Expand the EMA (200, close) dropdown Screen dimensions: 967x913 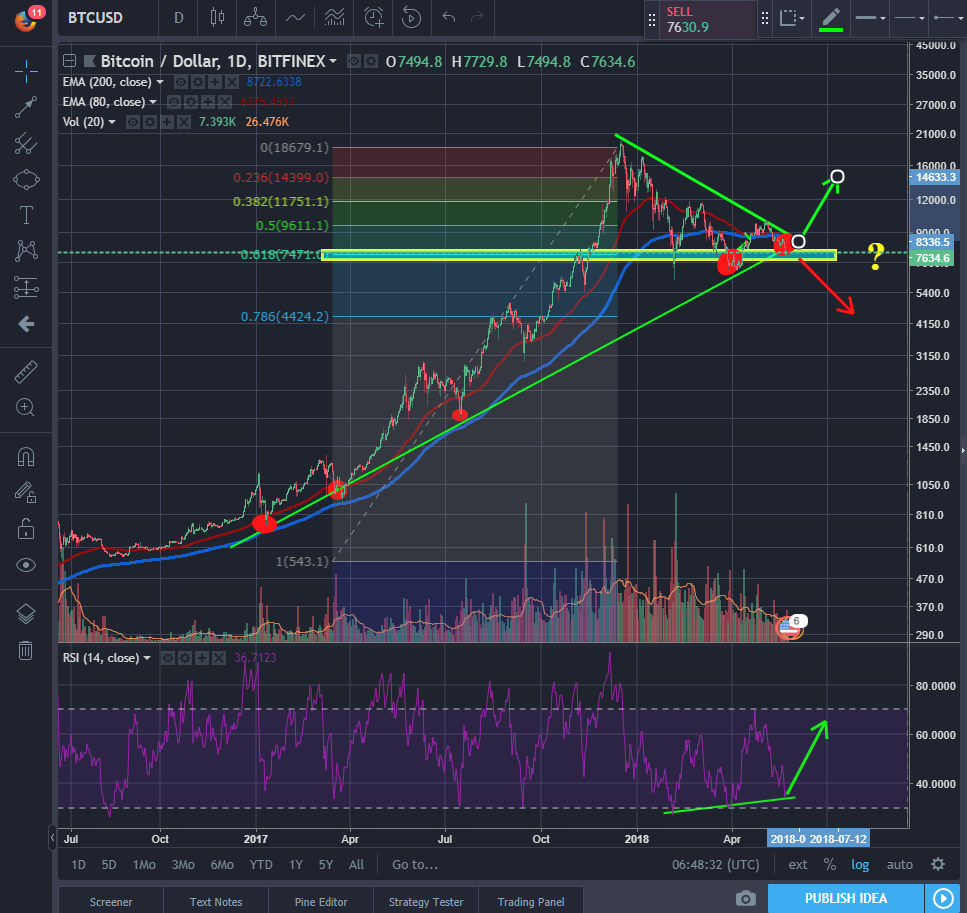[x=160, y=82]
